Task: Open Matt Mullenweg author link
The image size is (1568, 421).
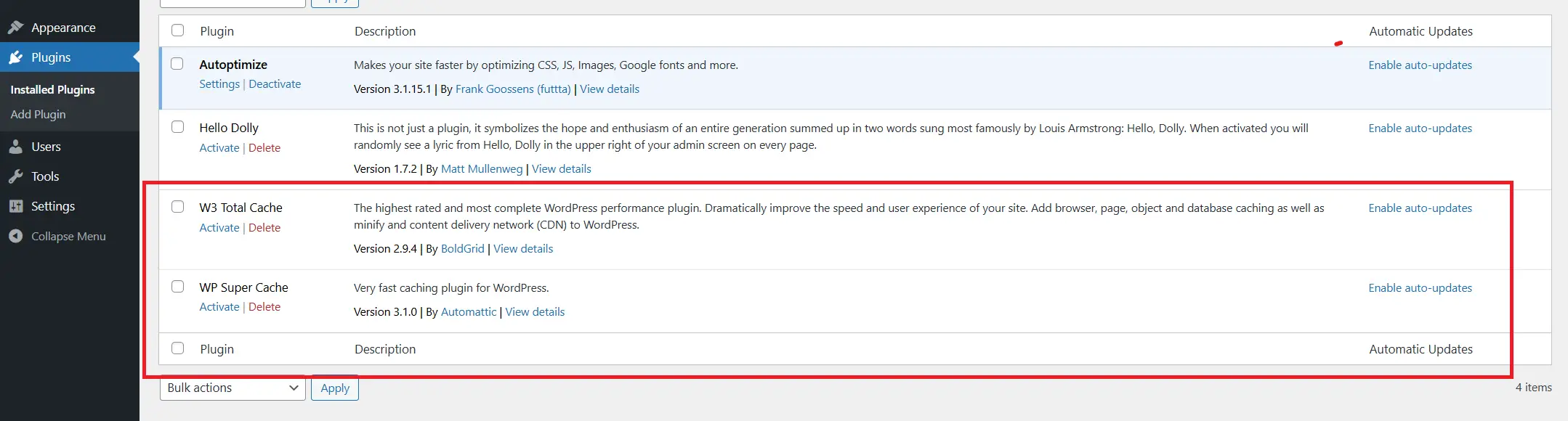Action: pos(482,168)
